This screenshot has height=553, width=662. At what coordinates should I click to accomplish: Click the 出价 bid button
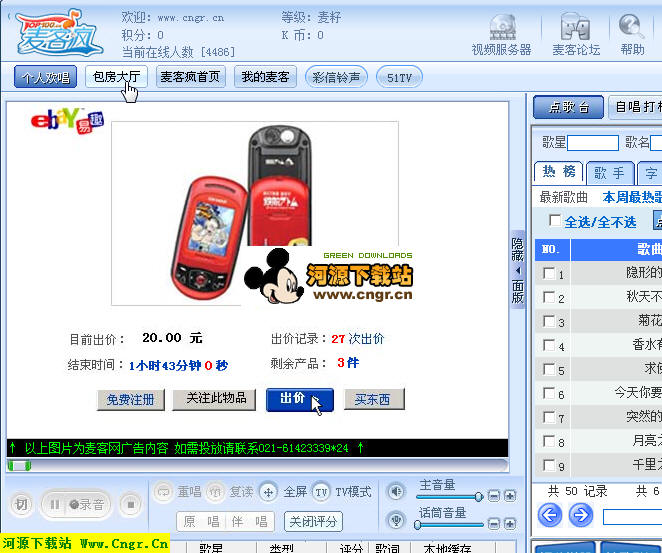(300, 399)
